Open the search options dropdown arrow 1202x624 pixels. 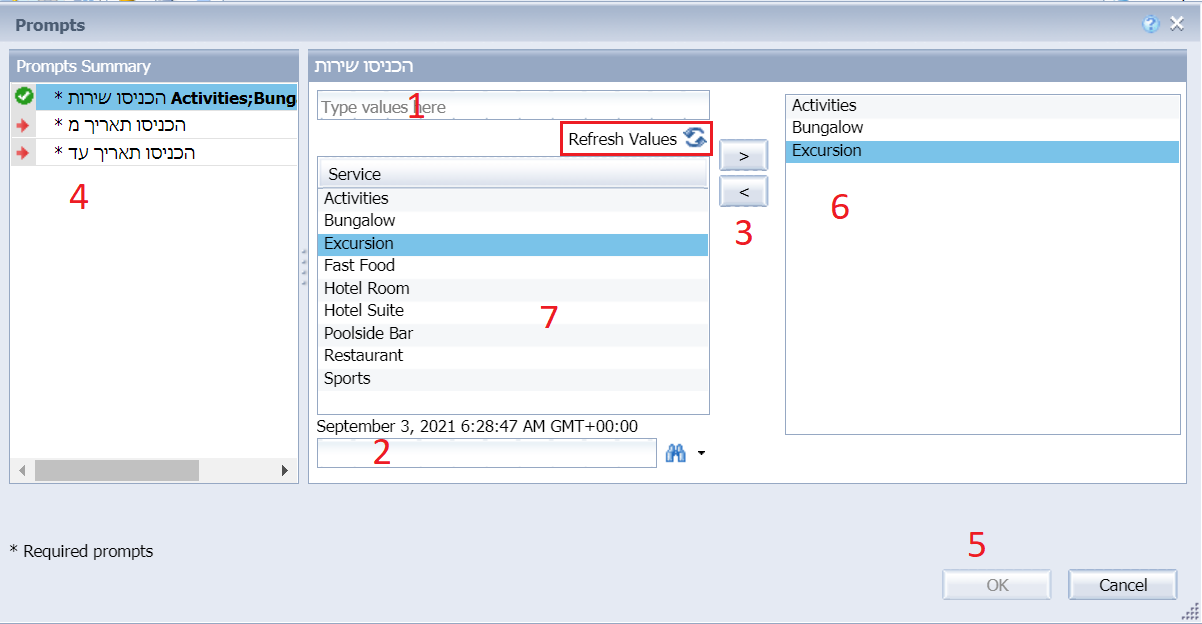click(x=701, y=454)
